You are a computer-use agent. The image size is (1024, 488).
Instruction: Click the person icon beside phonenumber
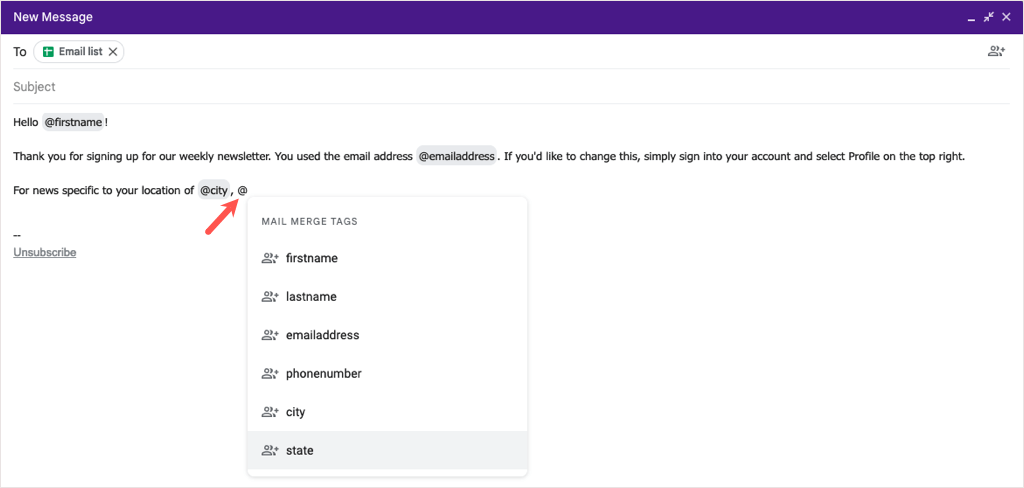pyautogui.click(x=269, y=374)
